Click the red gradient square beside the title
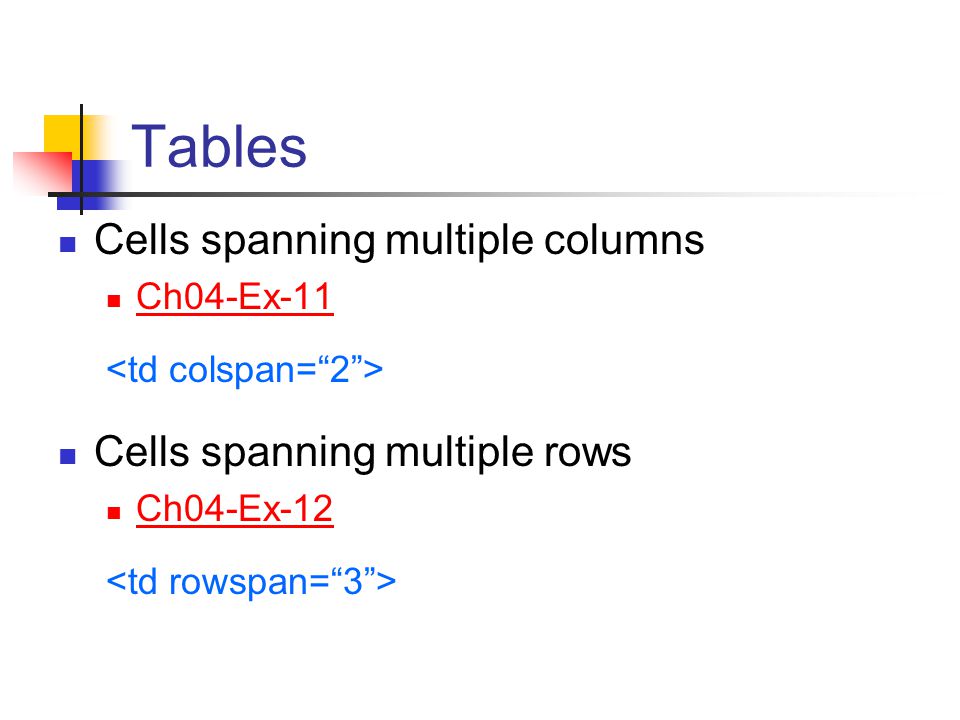Image resolution: width=960 pixels, height=720 pixels. click(x=43, y=171)
